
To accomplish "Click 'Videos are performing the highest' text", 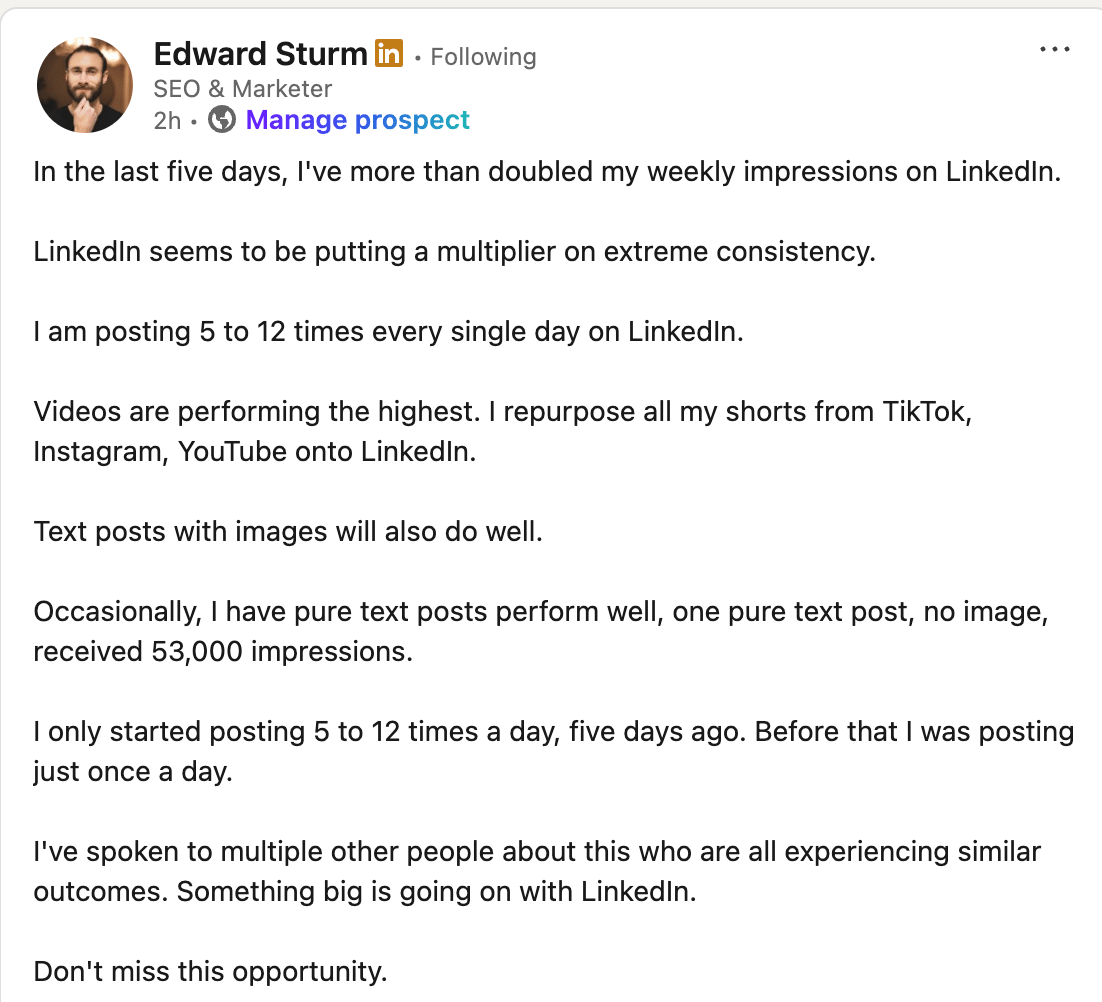I will pos(257,412).
